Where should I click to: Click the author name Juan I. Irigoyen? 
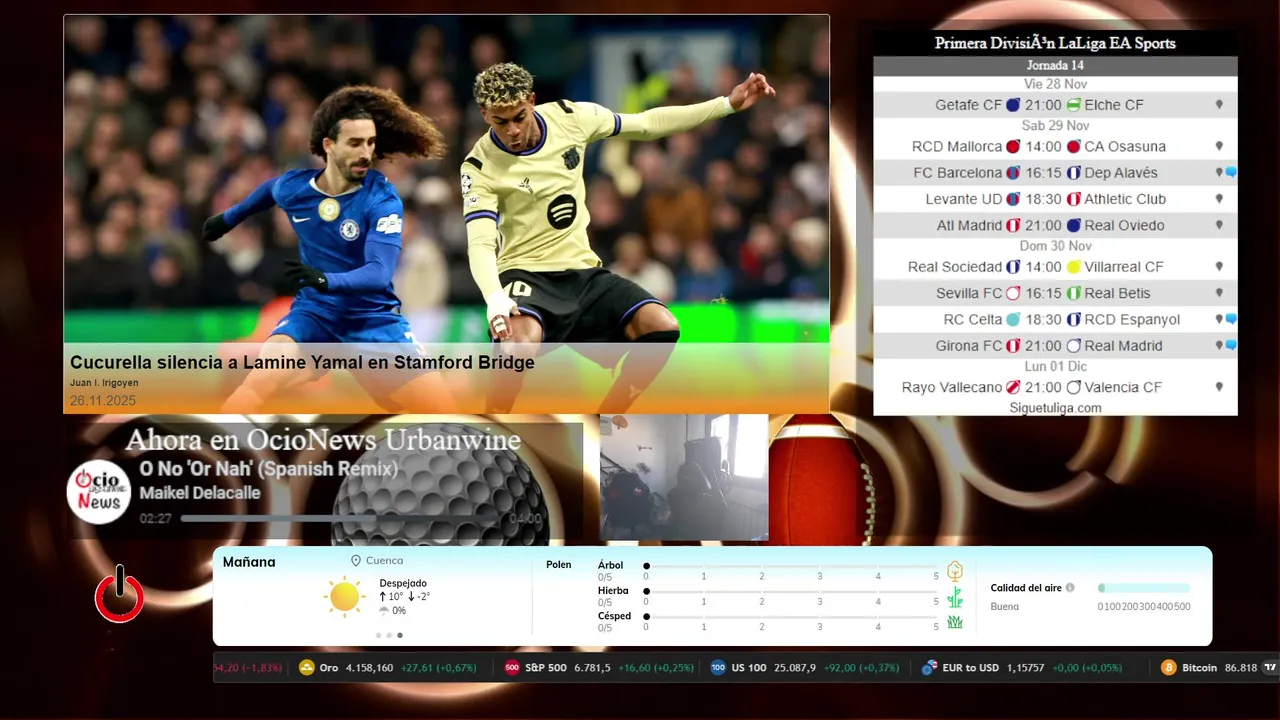(104, 383)
